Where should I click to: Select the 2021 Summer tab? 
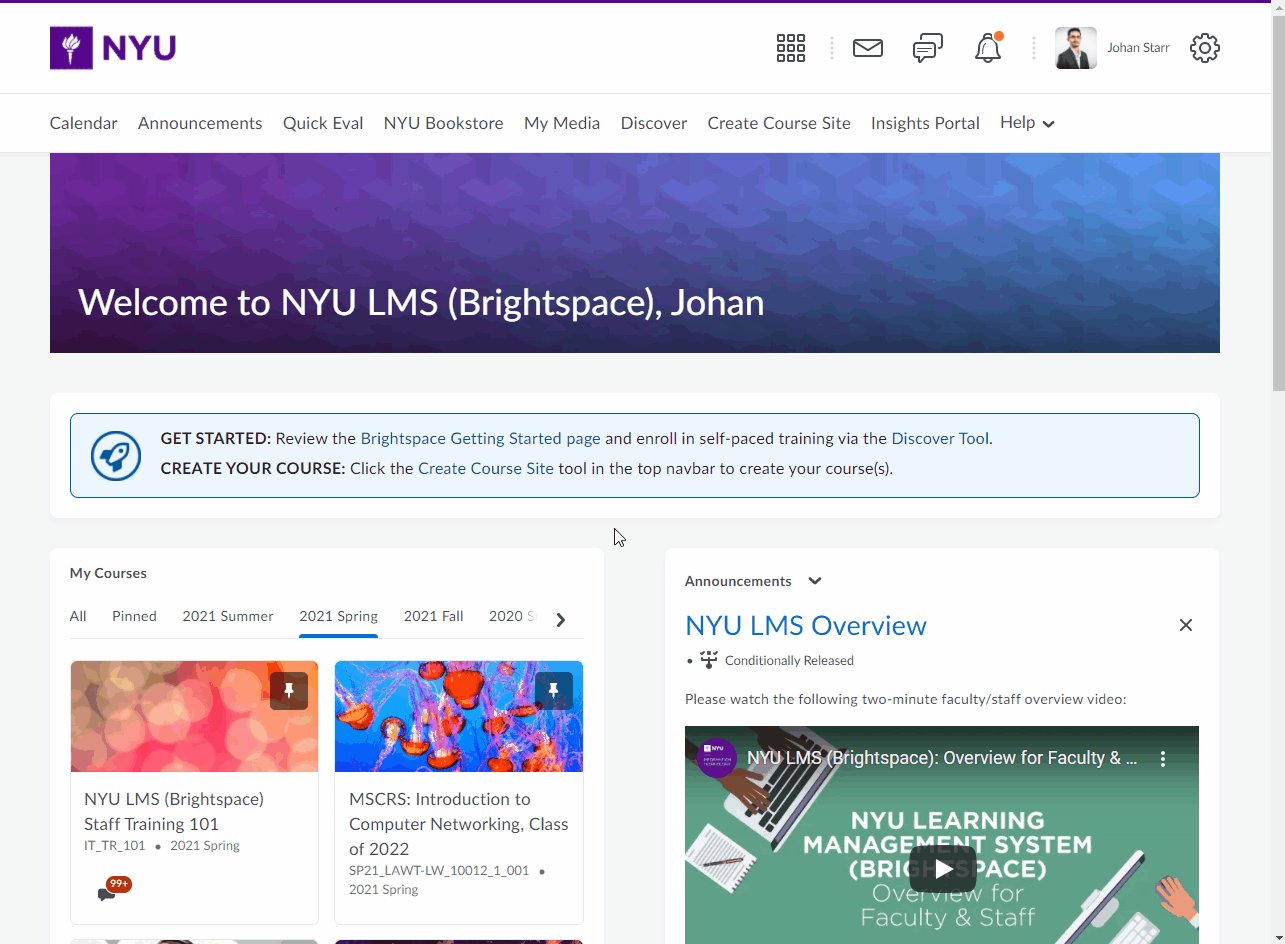228,616
